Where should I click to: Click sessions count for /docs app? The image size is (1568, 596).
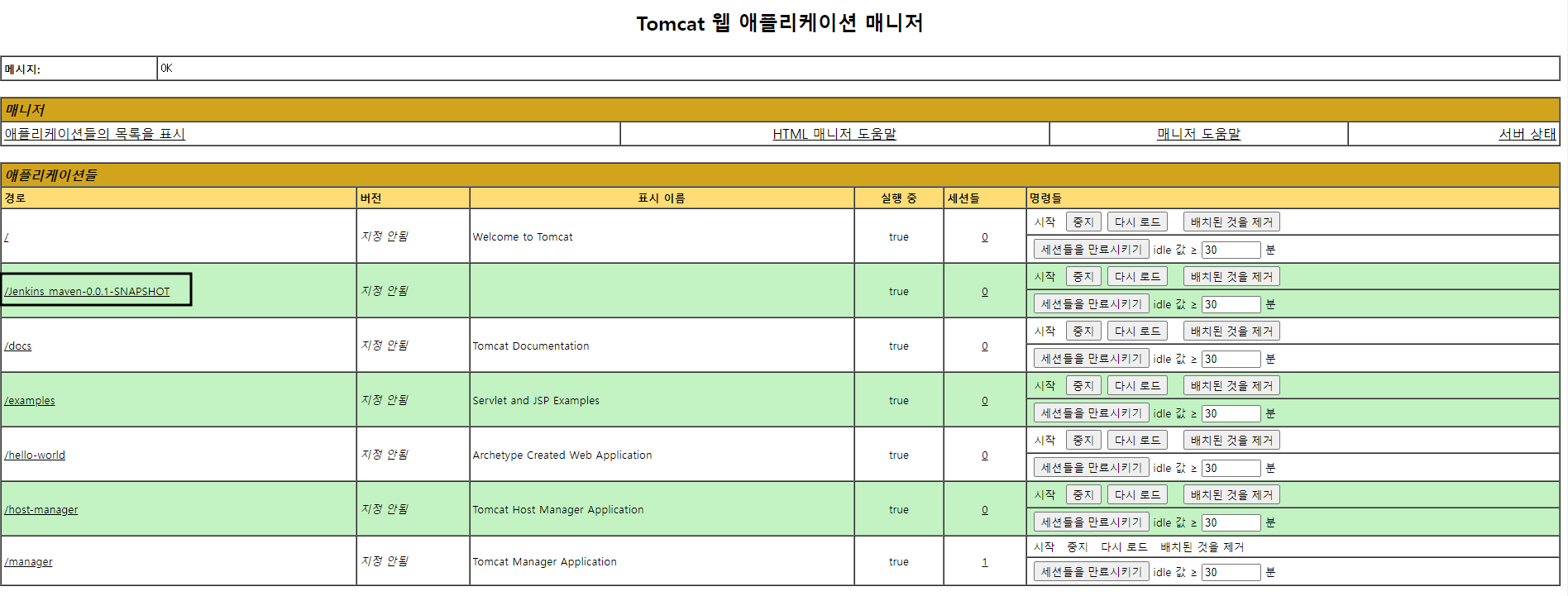tap(985, 346)
